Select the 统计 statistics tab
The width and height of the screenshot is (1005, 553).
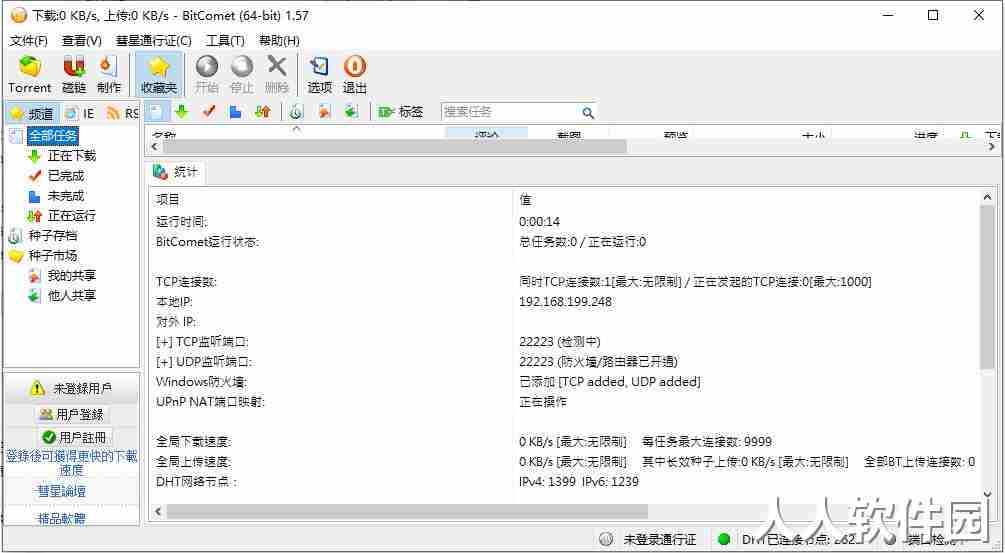176,172
